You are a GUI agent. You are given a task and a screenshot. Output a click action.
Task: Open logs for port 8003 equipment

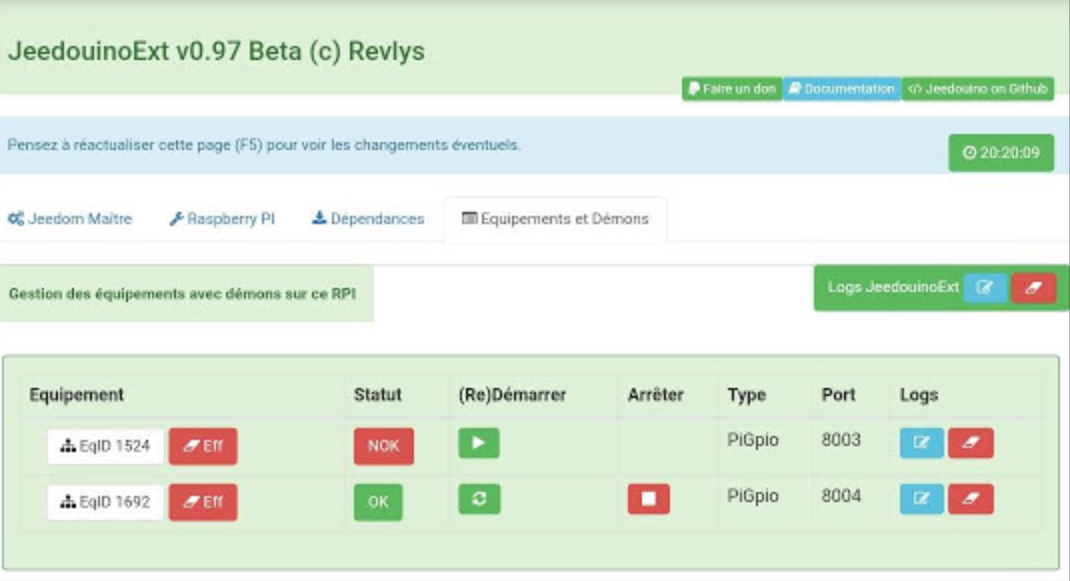pyautogui.click(x=921, y=443)
